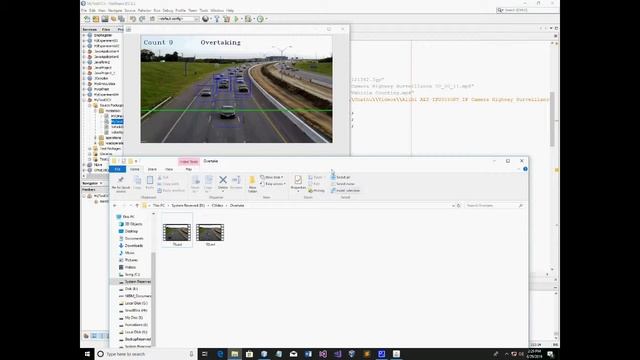Click Select all in ribbon
Viewport: 640px width, 360px height.
pyautogui.click(x=340, y=177)
